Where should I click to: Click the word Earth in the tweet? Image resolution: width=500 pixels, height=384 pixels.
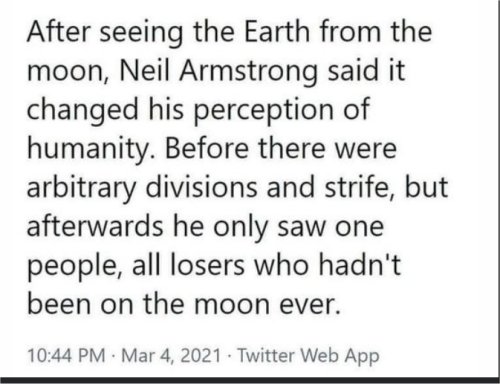click(277, 32)
